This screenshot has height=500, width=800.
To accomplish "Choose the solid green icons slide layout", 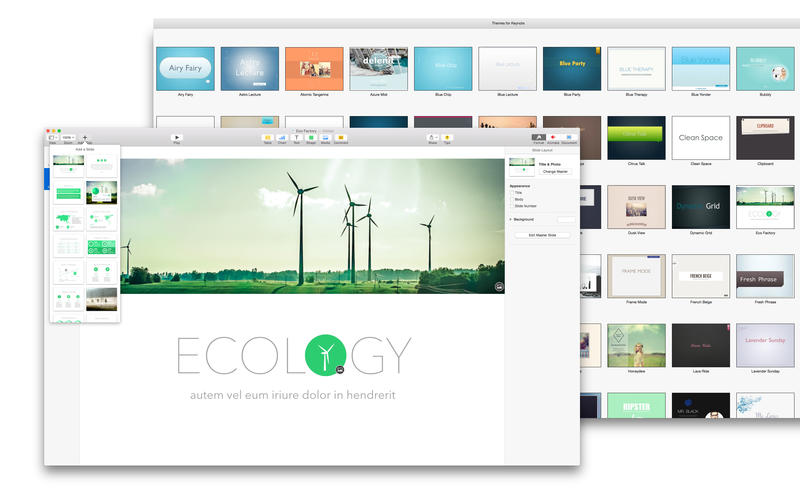I will click(102, 247).
